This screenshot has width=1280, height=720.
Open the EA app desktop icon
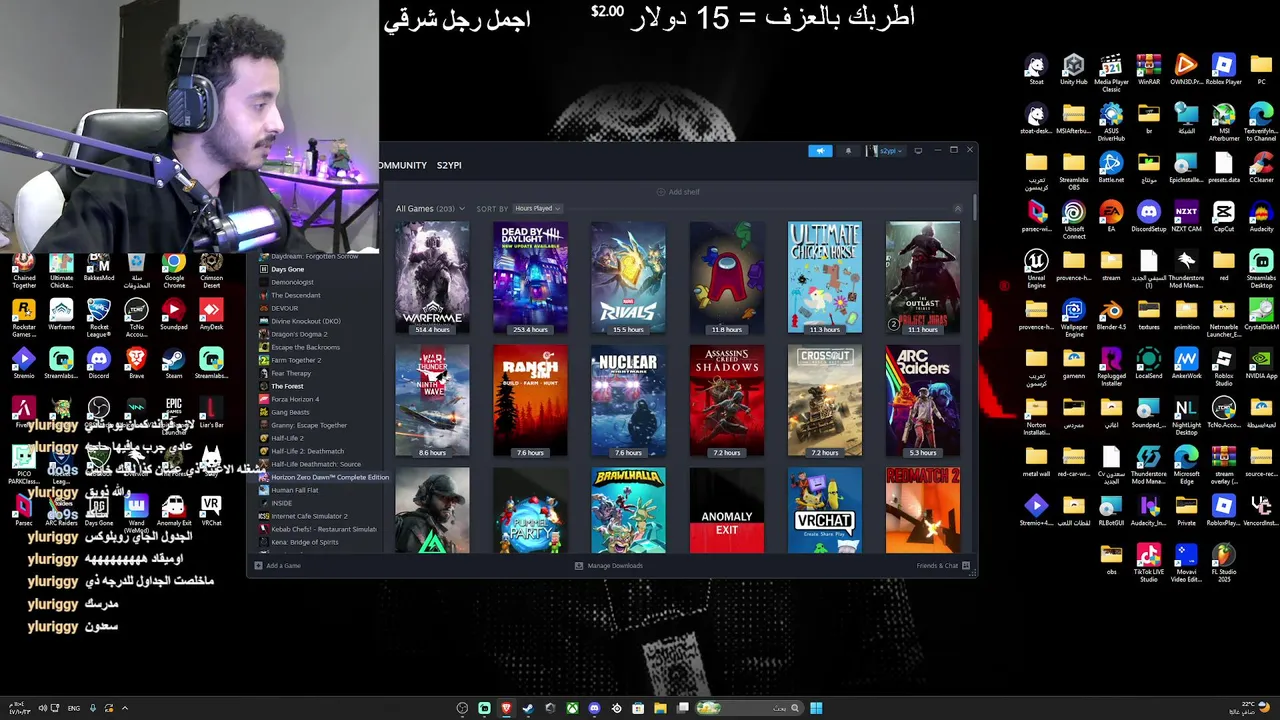(x=1111, y=216)
